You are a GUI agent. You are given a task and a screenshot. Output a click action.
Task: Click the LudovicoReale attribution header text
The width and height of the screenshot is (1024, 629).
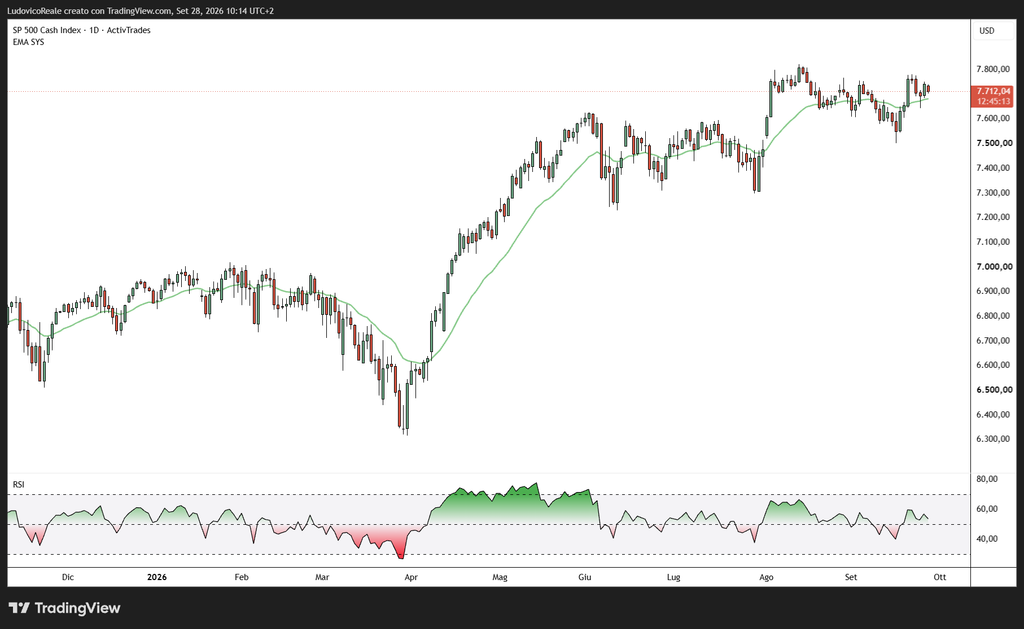click(x=140, y=11)
